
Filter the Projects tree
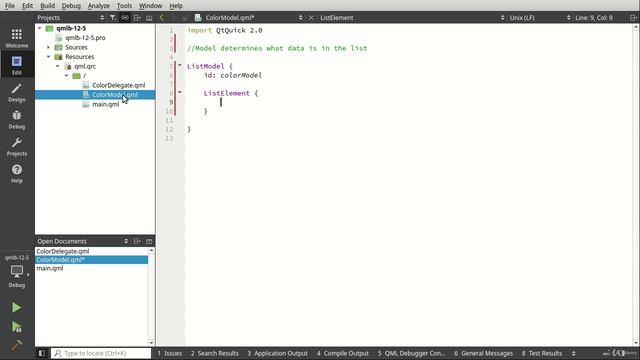coord(113,18)
